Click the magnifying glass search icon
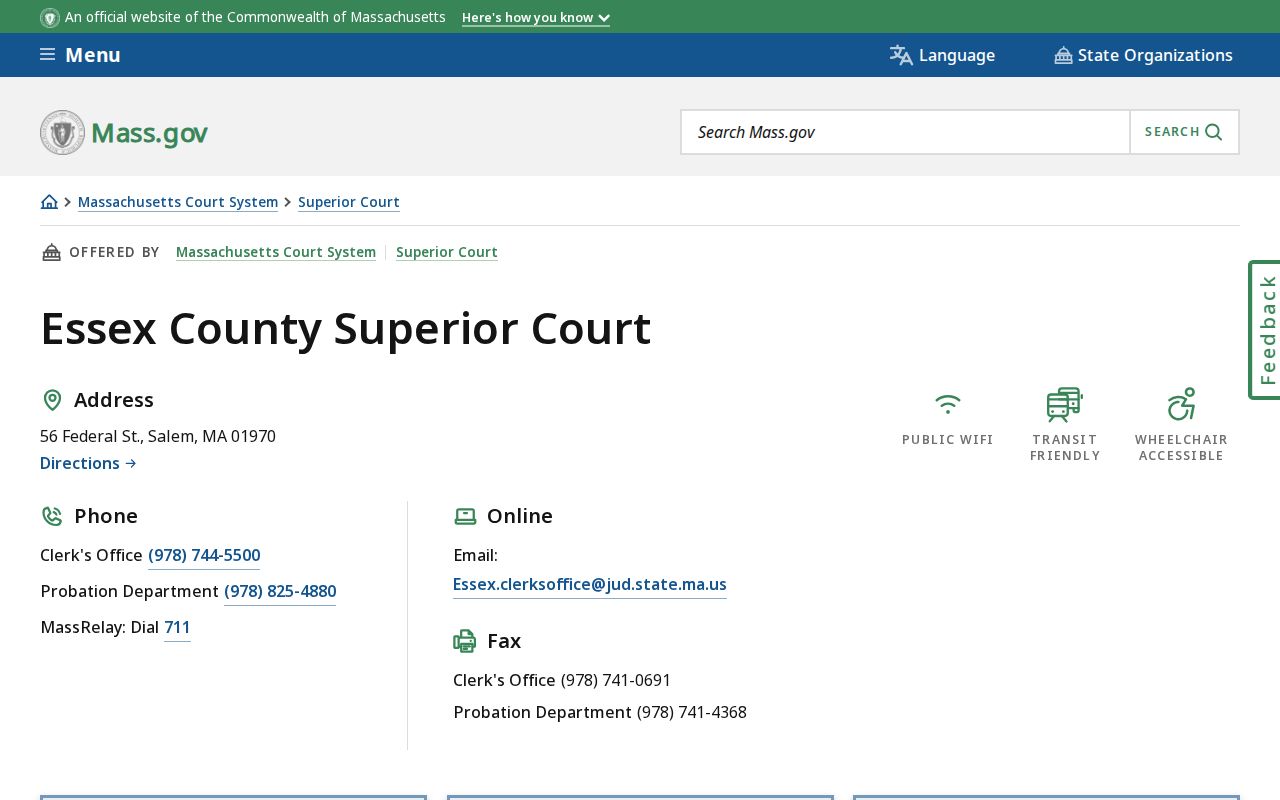Screen dimensions: 1280x800 pyautogui.click(x=1214, y=132)
